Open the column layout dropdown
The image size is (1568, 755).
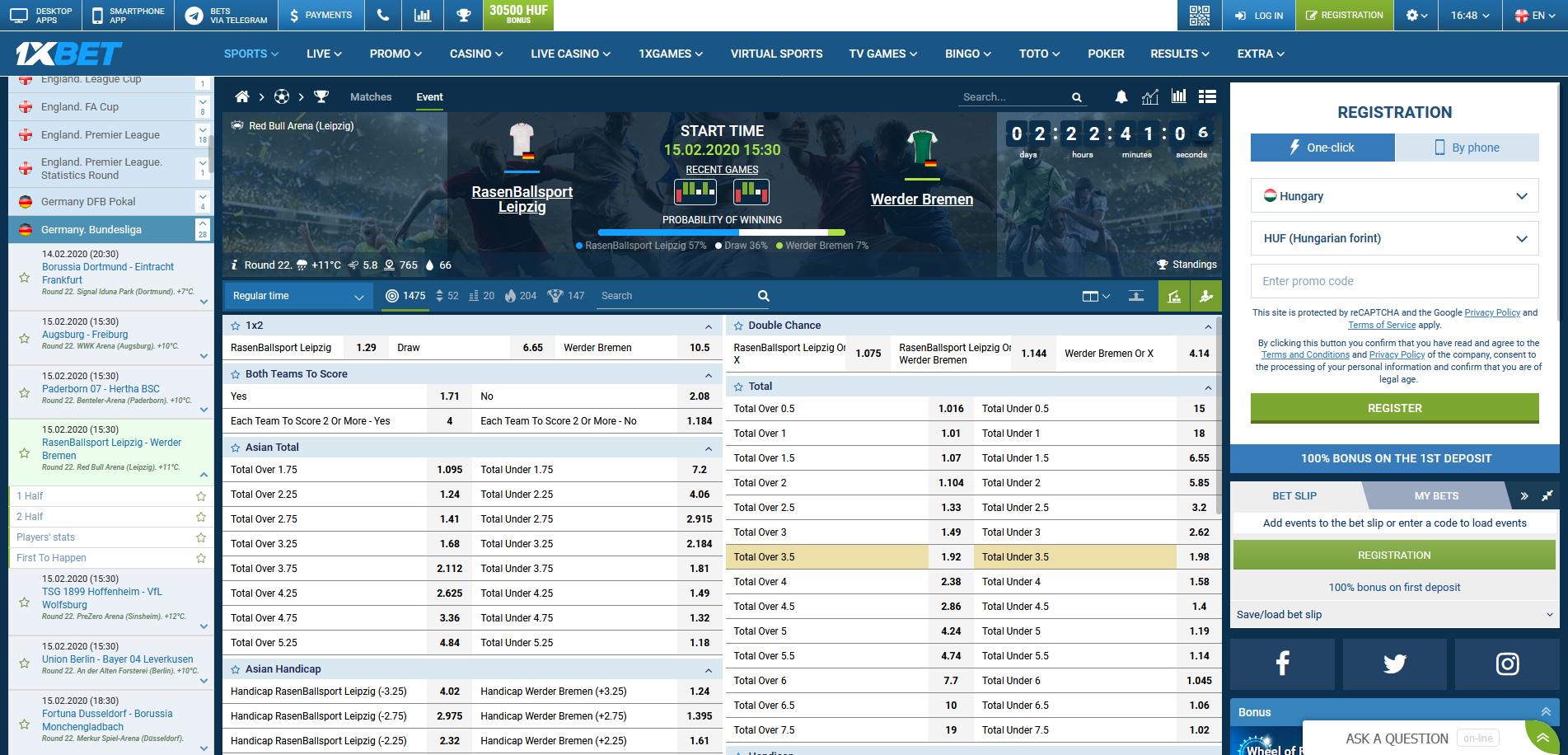[x=1096, y=296]
